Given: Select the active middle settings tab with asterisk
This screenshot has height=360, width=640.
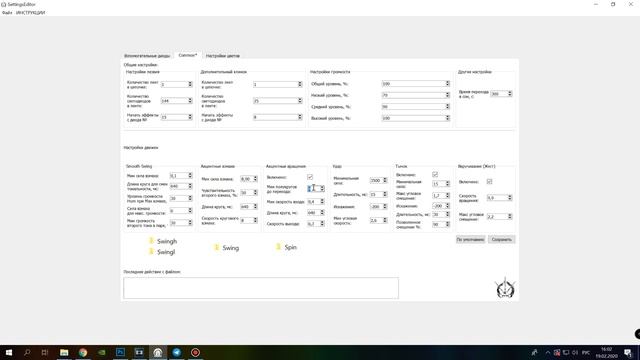Looking at the screenshot, I should click(x=187, y=55).
